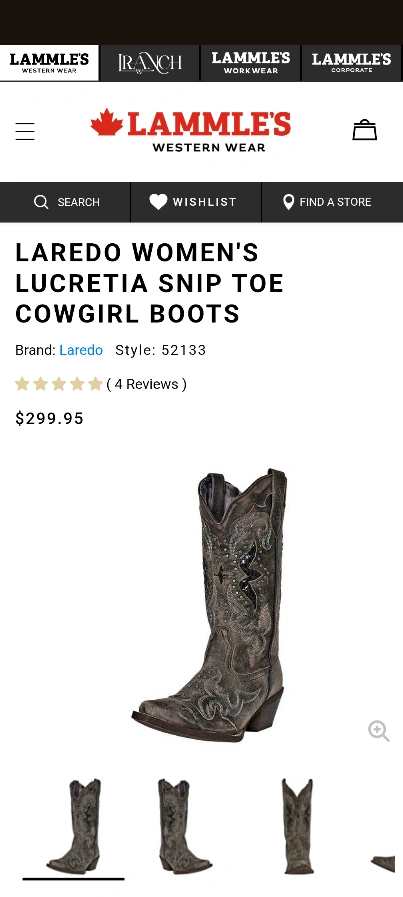The height and width of the screenshot is (897, 403).
Task: Click the zoom-in magnifier on product image
Action: [378, 731]
